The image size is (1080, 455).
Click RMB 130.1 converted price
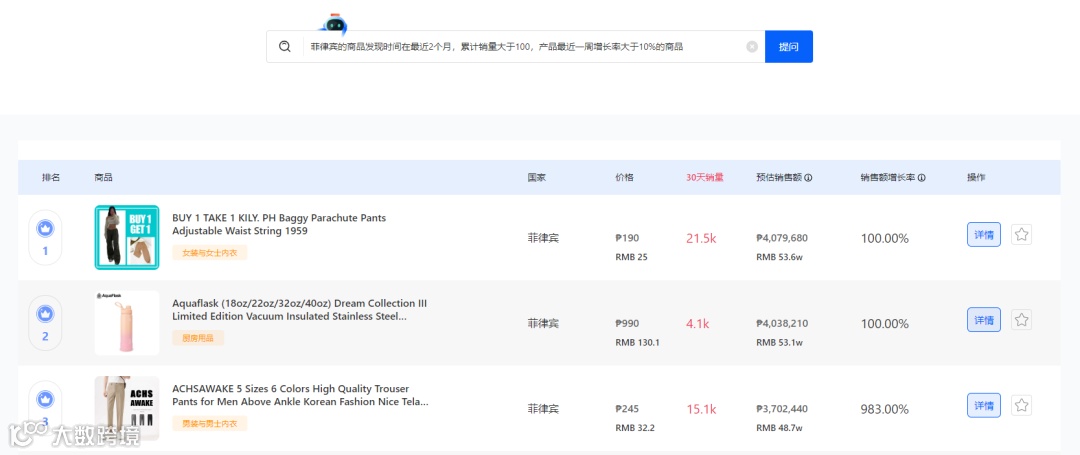click(x=637, y=342)
